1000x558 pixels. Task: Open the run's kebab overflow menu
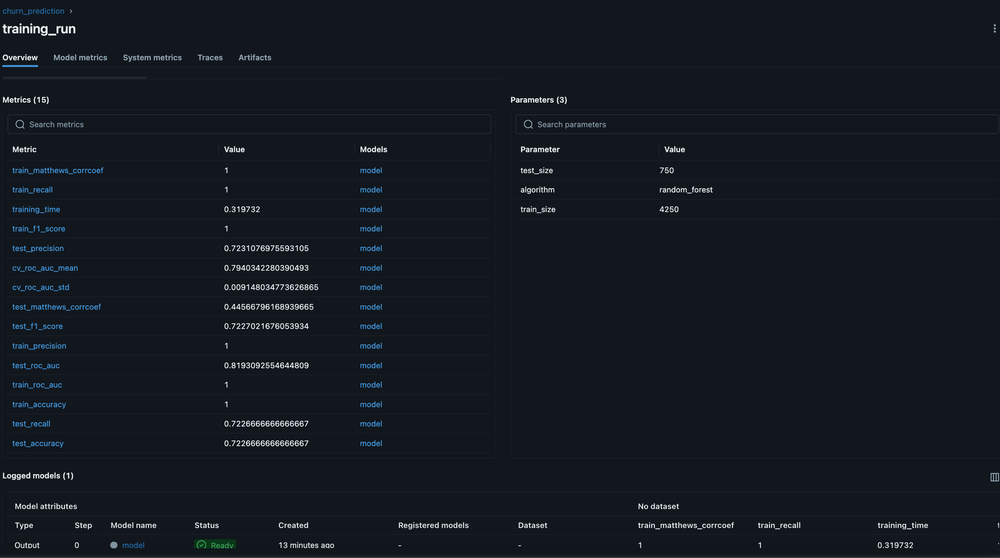[x=994, y=29]
